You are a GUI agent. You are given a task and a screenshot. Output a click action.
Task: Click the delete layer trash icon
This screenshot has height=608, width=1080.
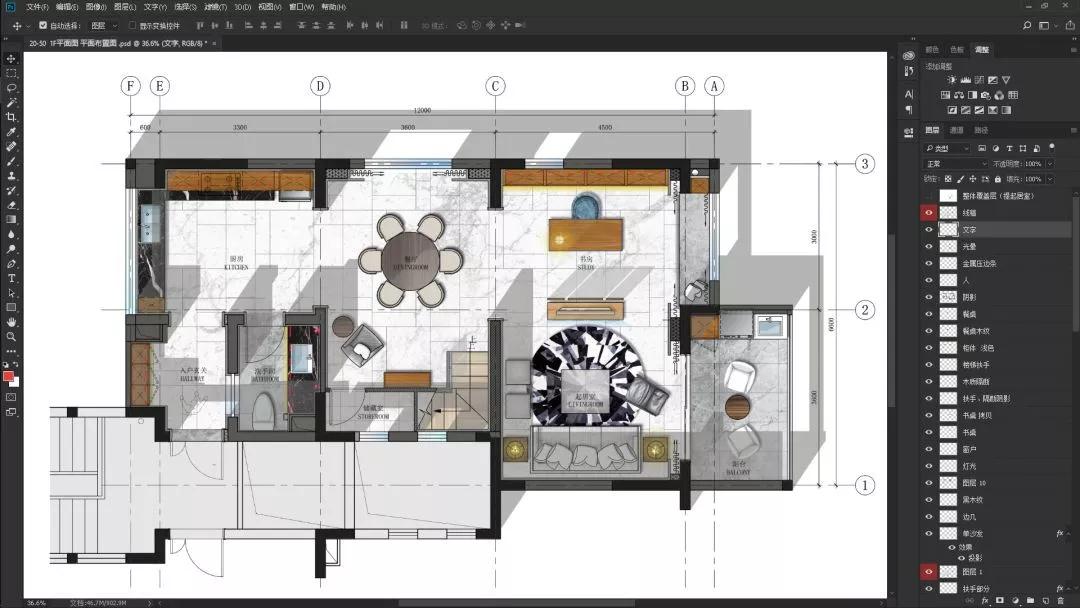[x=1060, y=601]
